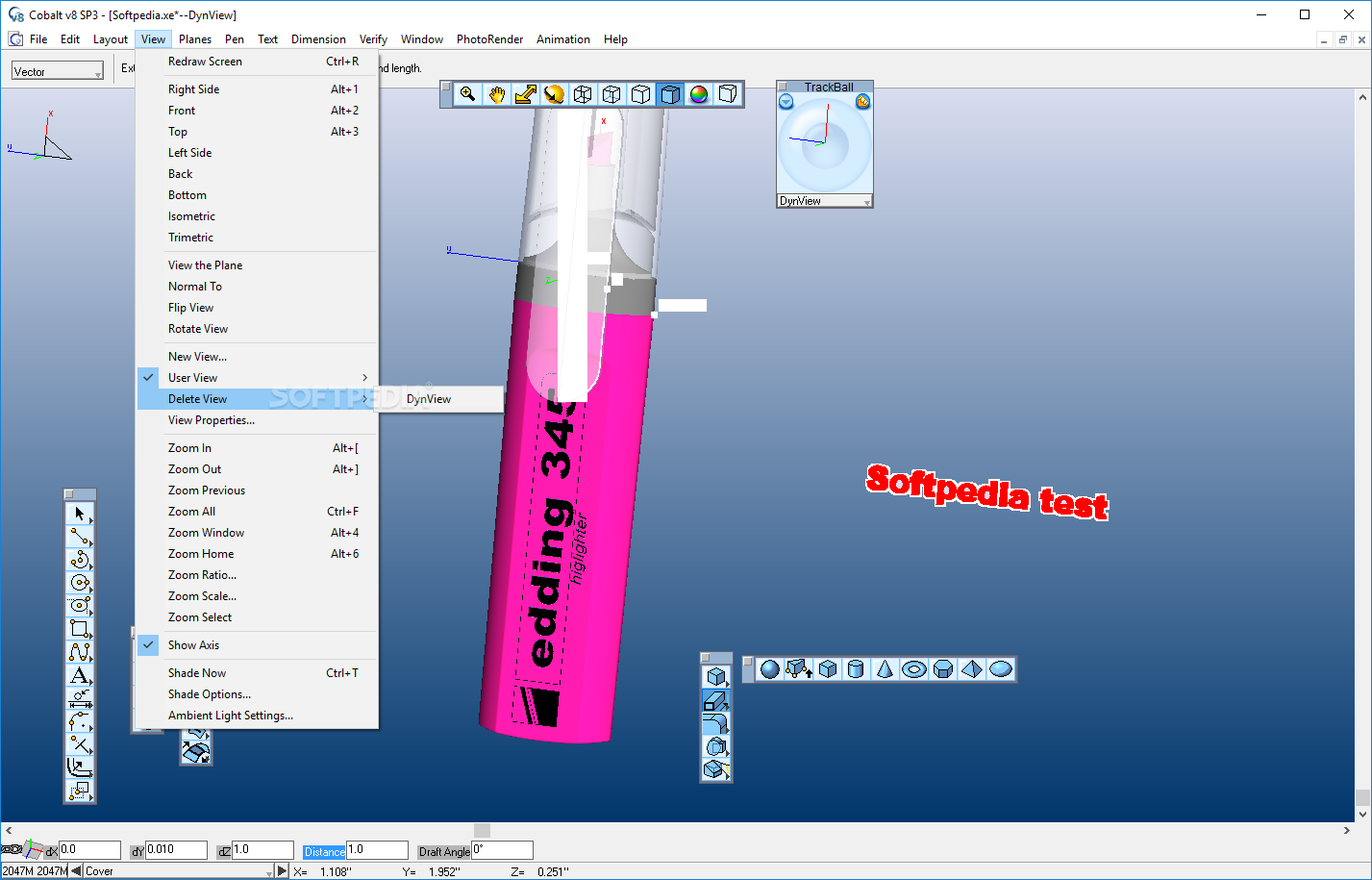Click the Distance input field
Screen dimensions: 1372x880
(x=377, y=850)
